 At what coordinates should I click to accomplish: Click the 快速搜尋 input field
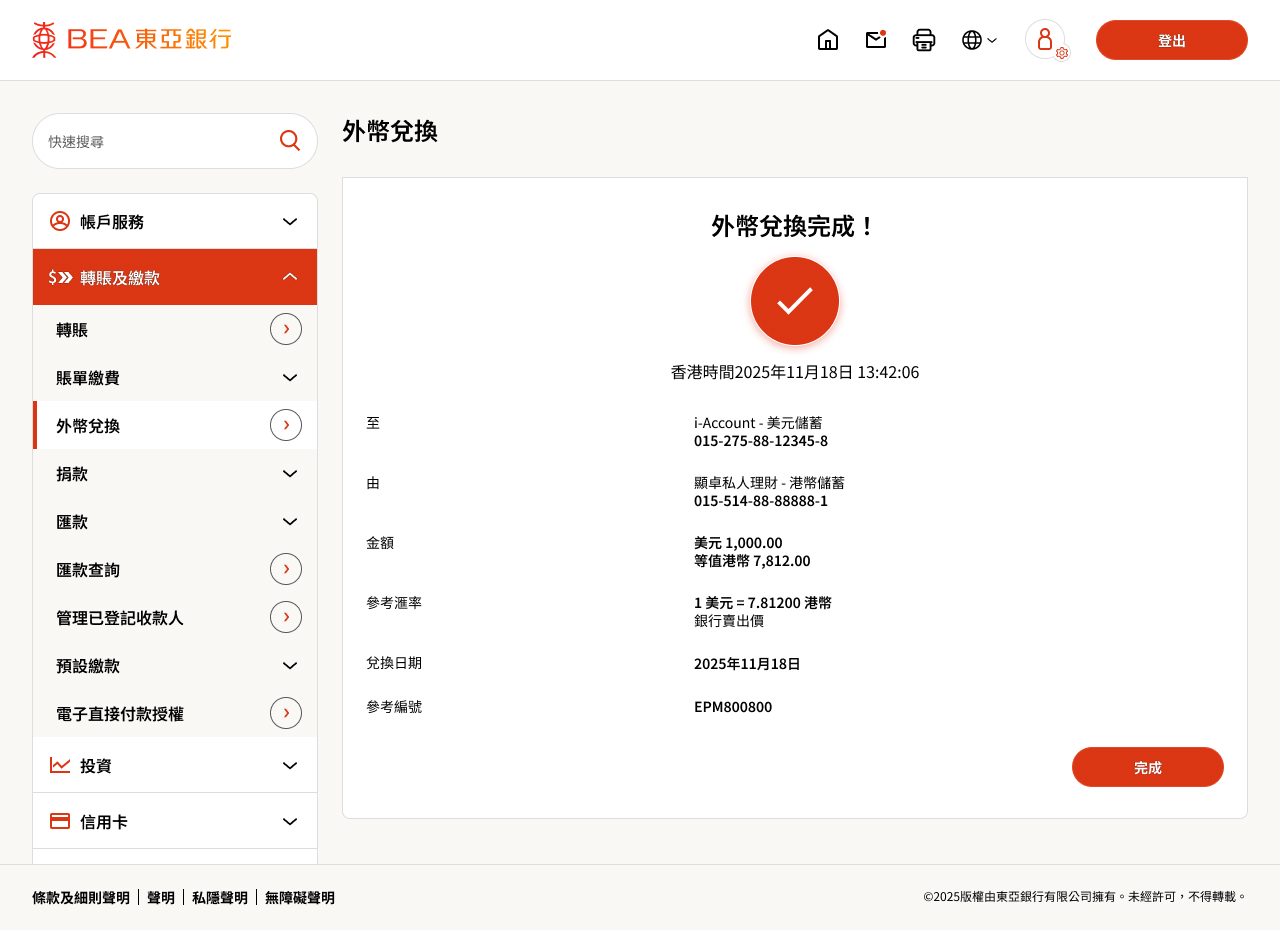click(x=150, y=140)
